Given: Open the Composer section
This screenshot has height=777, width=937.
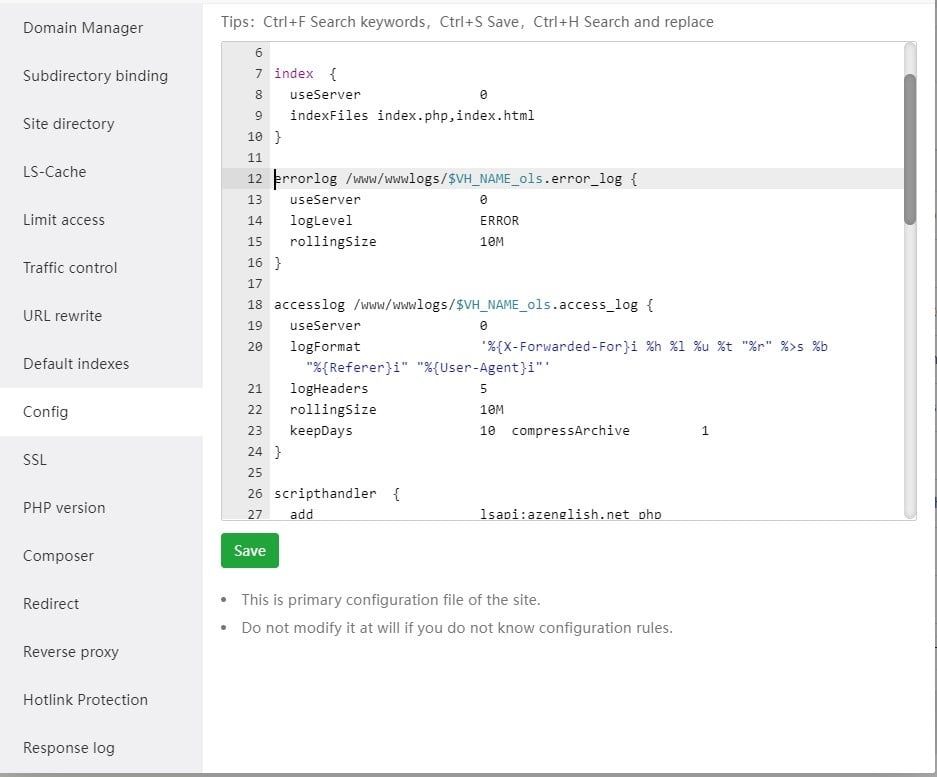Looking at the screenshot, I should 58,556.
